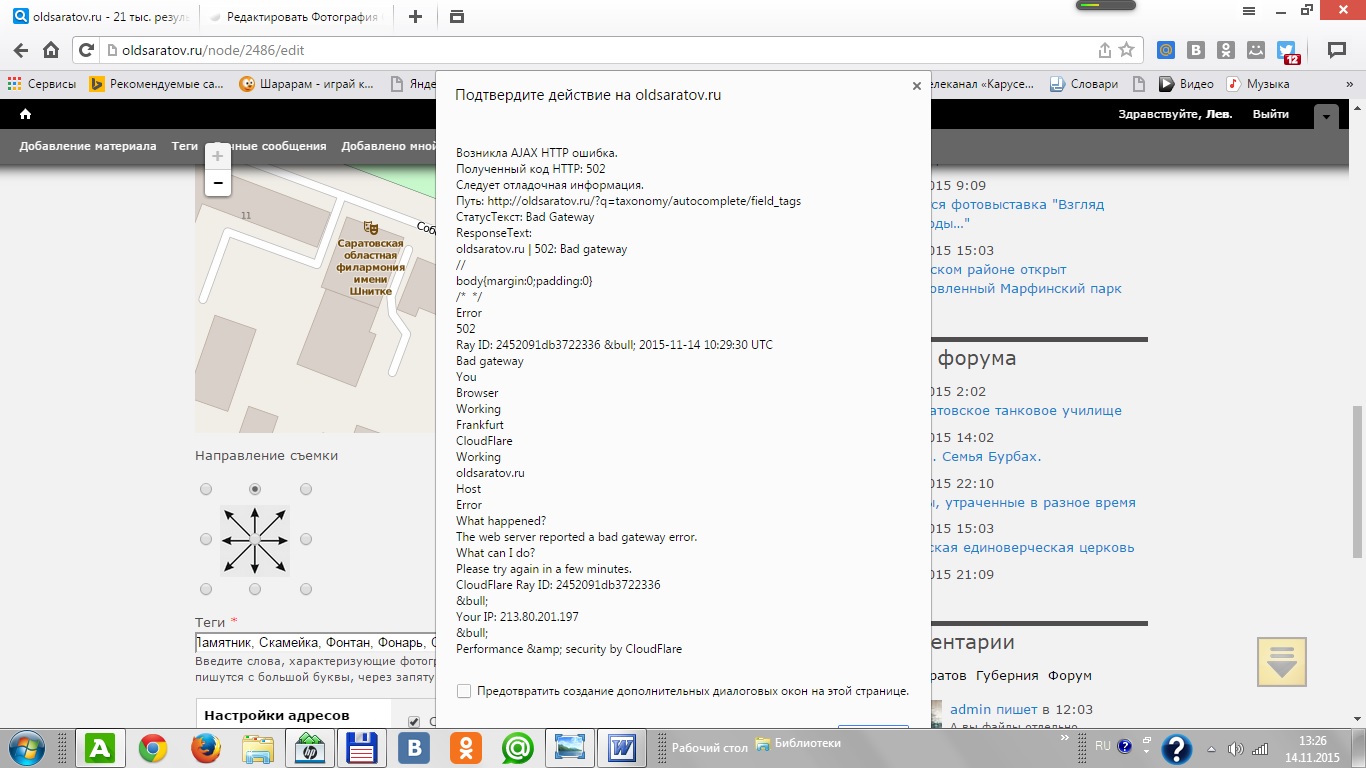This screenshot has height=768, width=1366.
Task: Open Firefox from the taskbar
Action: [205, 748]
